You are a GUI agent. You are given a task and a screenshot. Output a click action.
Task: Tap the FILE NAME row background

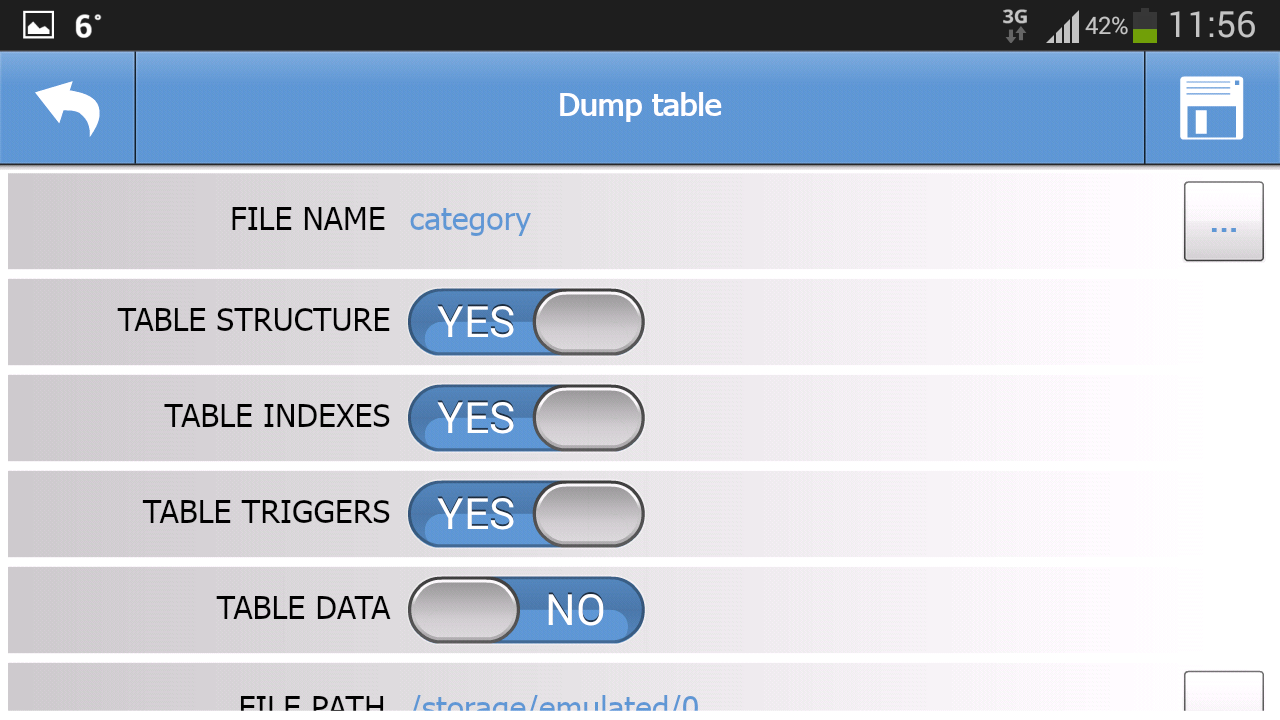700,220
